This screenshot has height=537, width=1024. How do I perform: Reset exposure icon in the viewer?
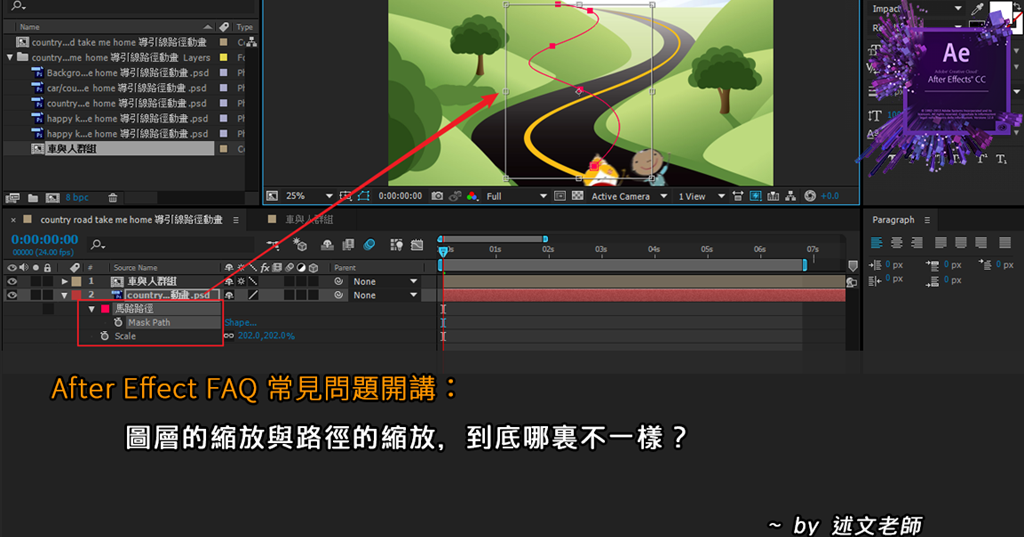[x=810, y=196]
